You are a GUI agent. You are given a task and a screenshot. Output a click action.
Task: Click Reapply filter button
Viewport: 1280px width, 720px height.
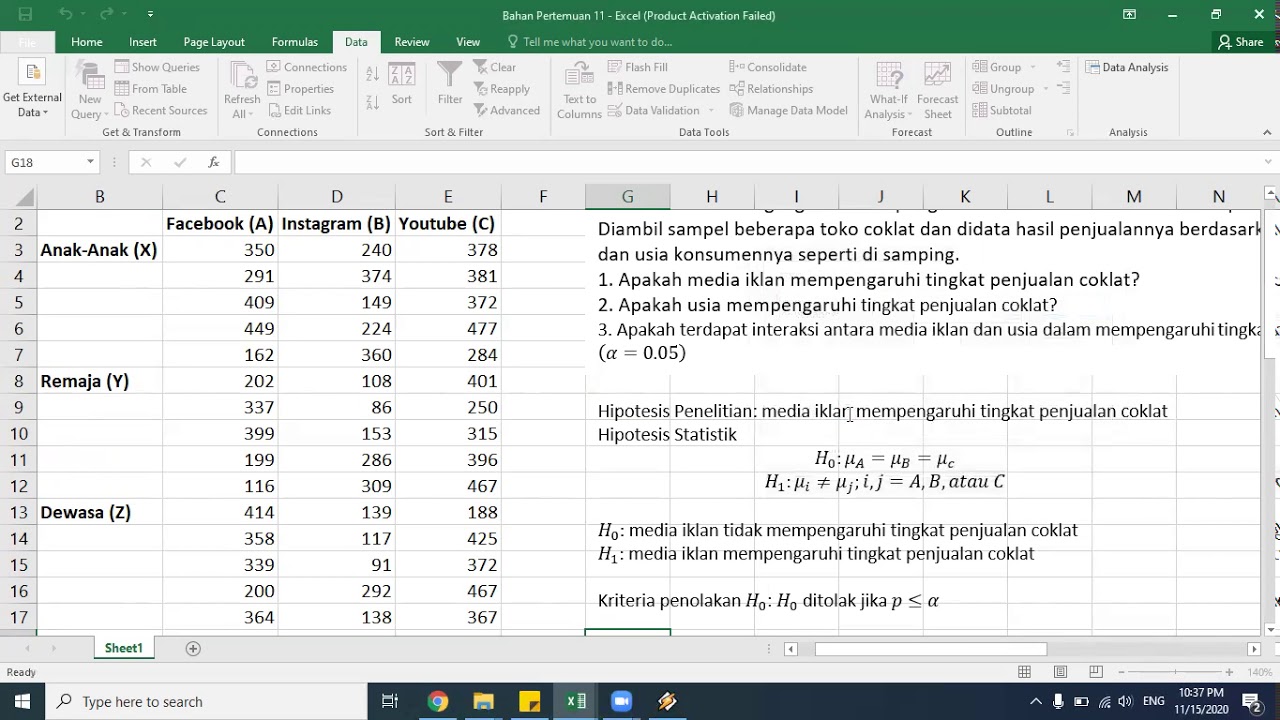502,89
